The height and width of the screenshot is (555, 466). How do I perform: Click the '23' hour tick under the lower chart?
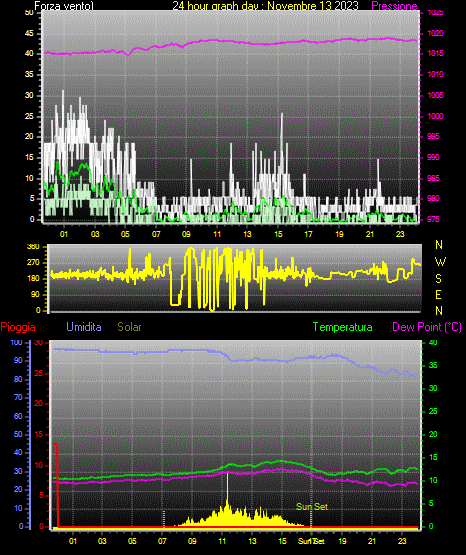pos(402,541)
